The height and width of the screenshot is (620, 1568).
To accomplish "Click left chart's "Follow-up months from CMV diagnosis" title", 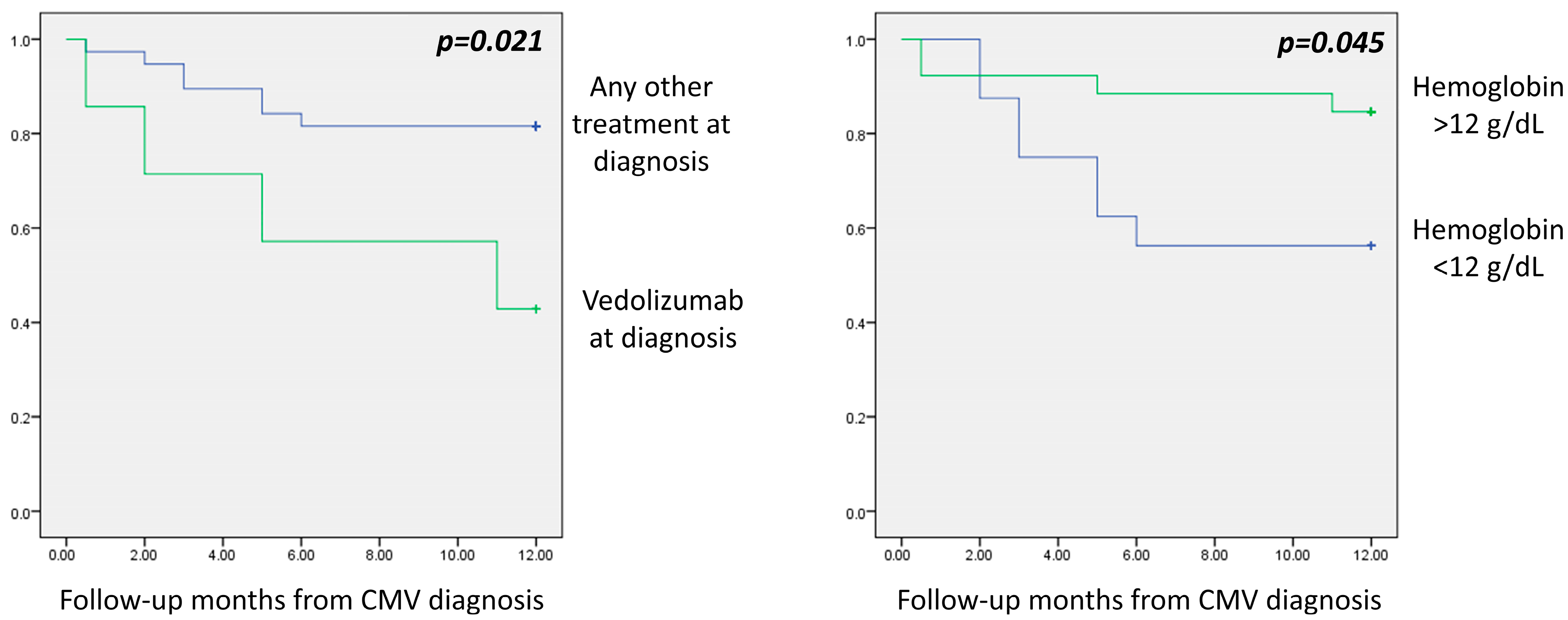I will [301, 600].
